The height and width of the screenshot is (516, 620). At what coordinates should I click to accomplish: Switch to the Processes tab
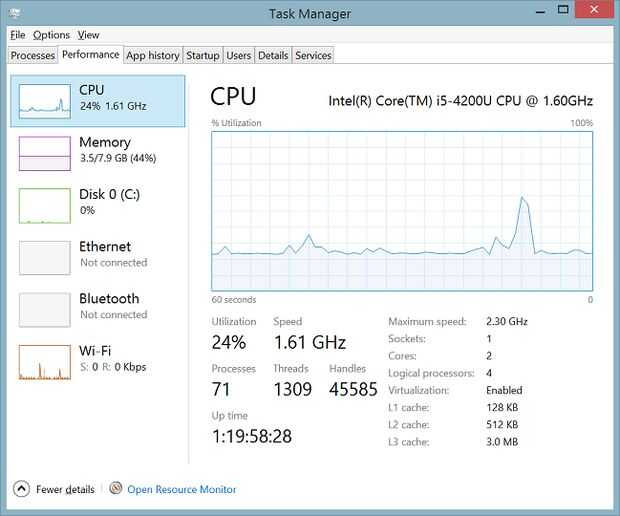point(33,56)
